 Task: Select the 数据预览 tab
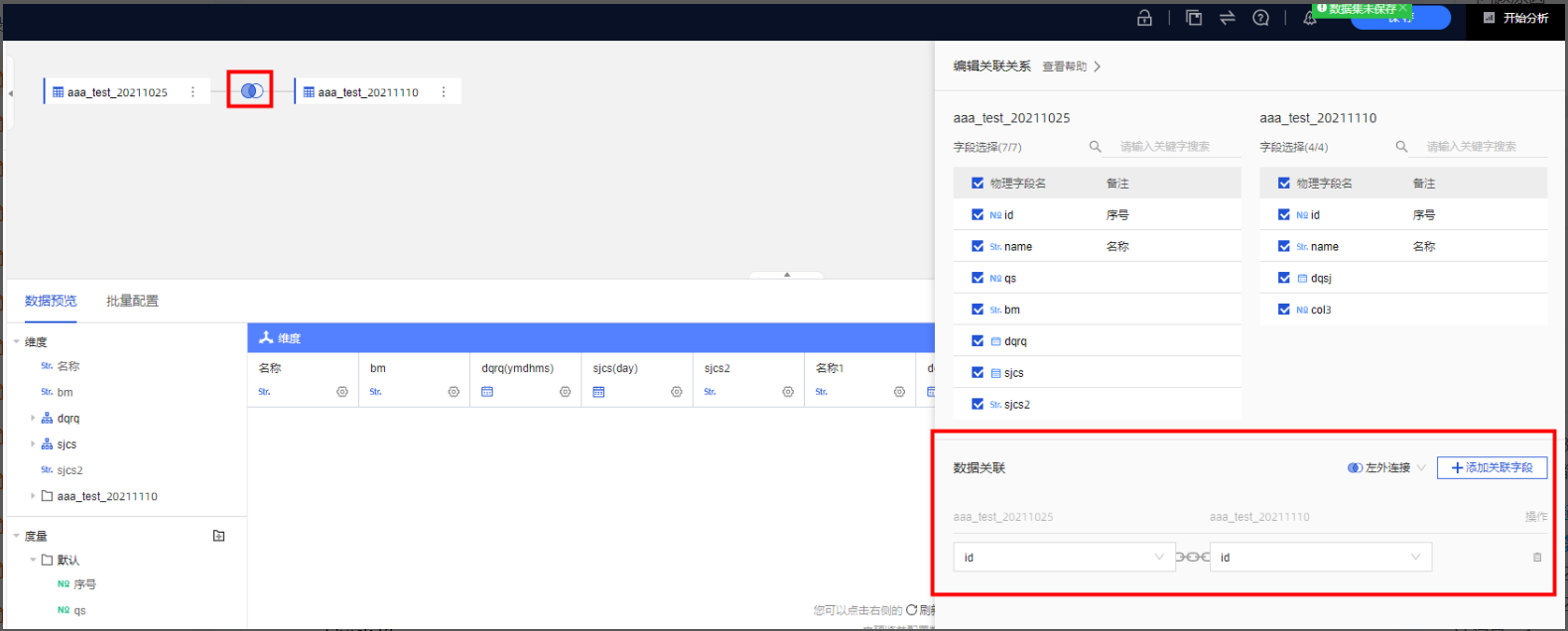(51, 301)
